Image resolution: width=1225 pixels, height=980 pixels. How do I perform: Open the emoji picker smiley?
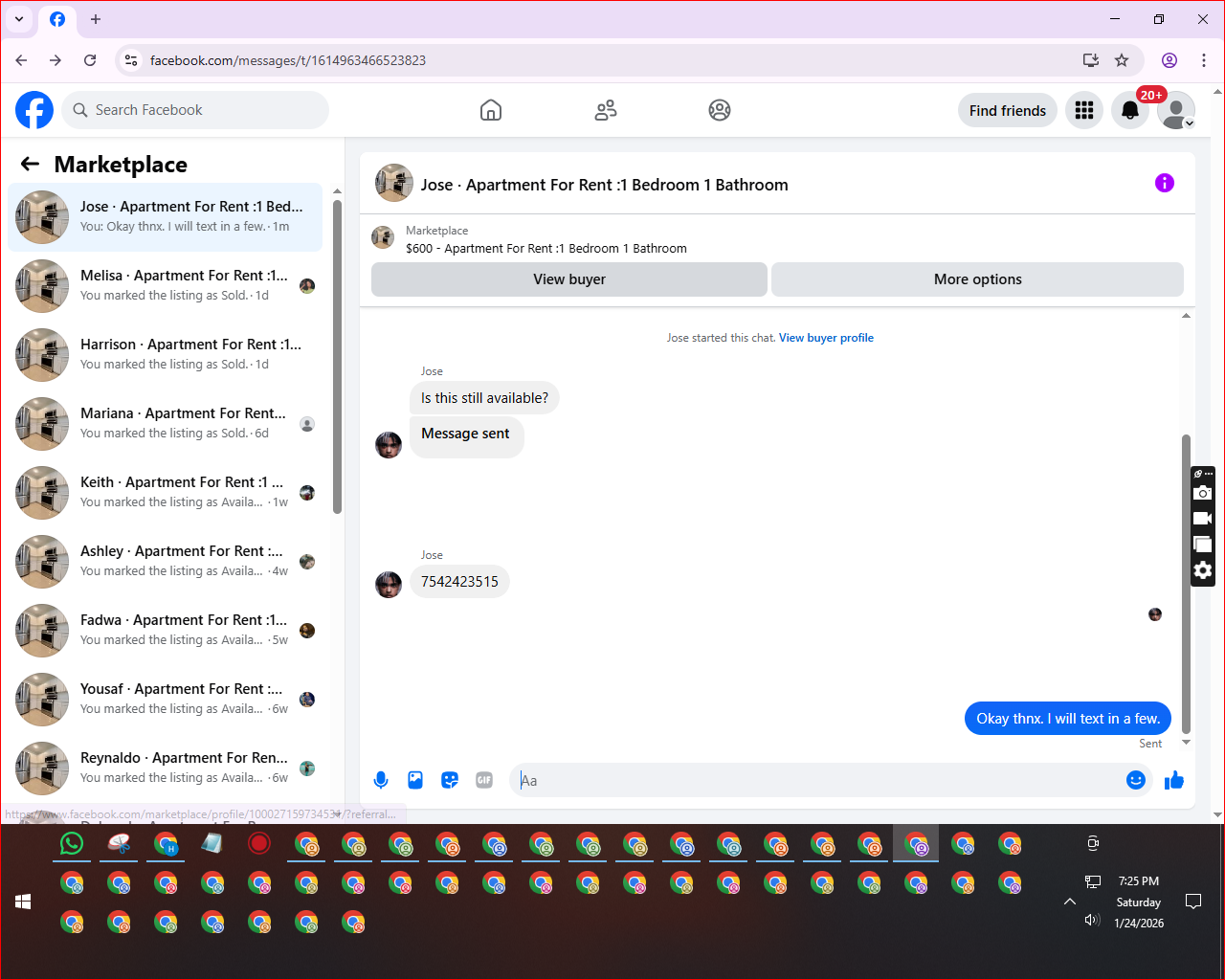(x=1136, y=780)
